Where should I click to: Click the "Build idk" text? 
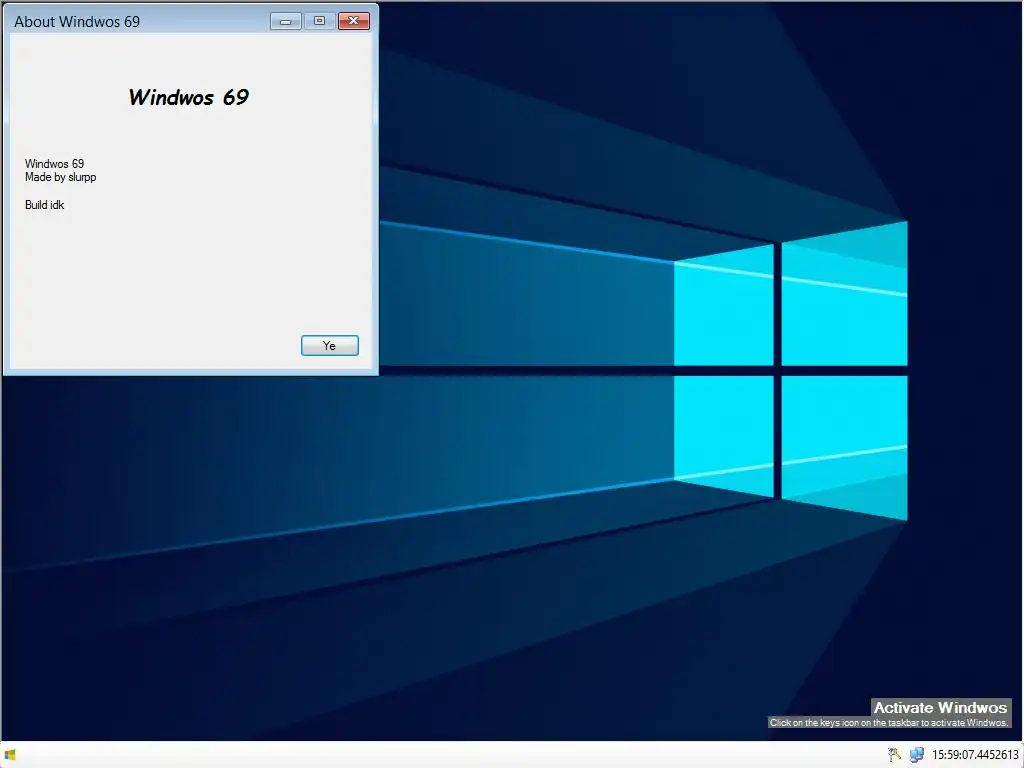pos(44,205)
